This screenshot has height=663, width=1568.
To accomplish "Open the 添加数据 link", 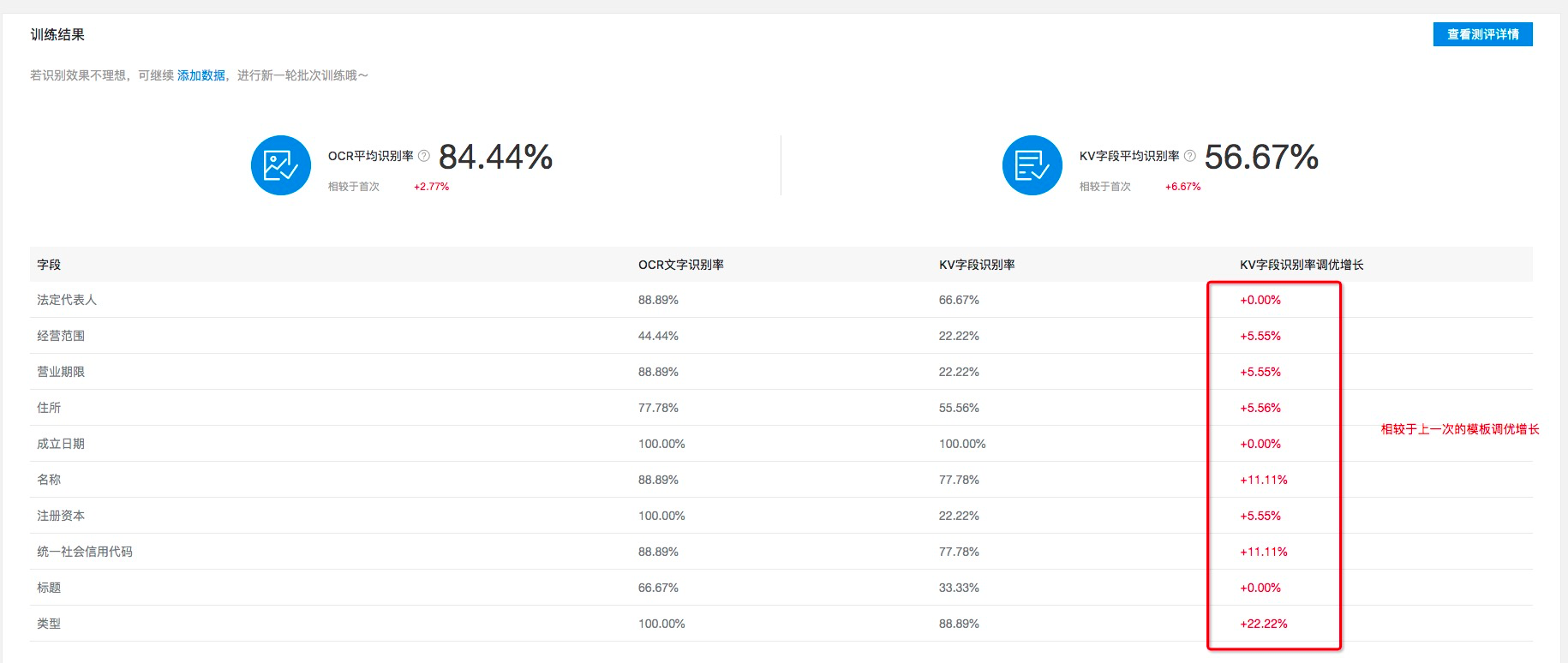I will (201, 75).
